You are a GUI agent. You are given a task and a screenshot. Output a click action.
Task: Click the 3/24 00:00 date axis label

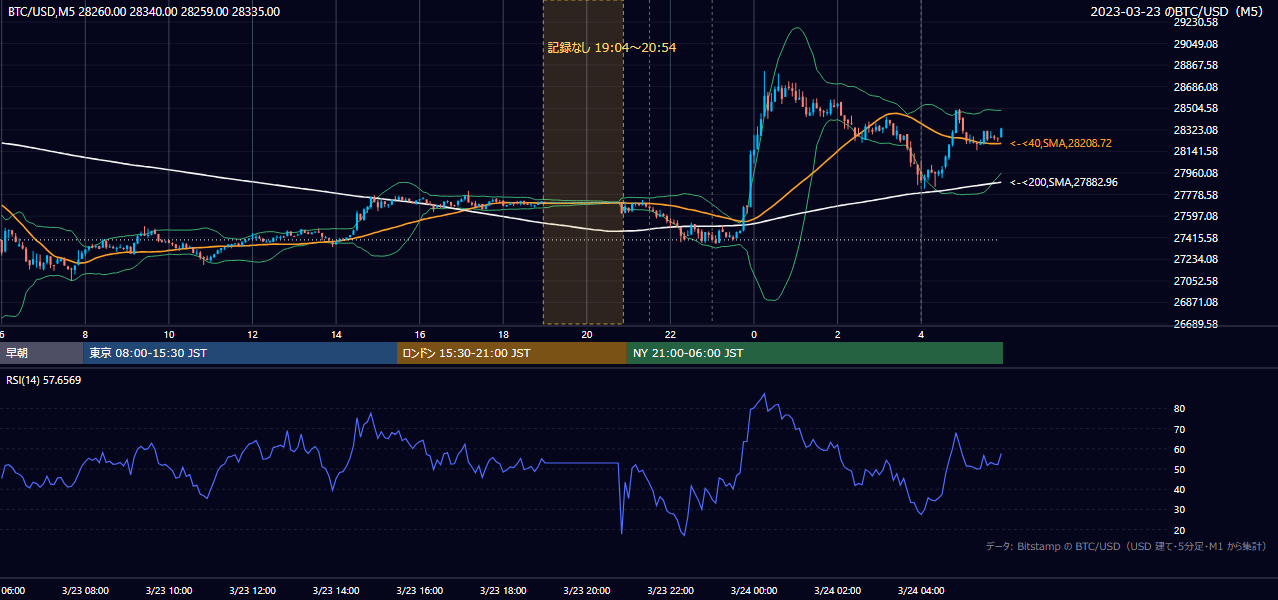click(x=754, y=591)
